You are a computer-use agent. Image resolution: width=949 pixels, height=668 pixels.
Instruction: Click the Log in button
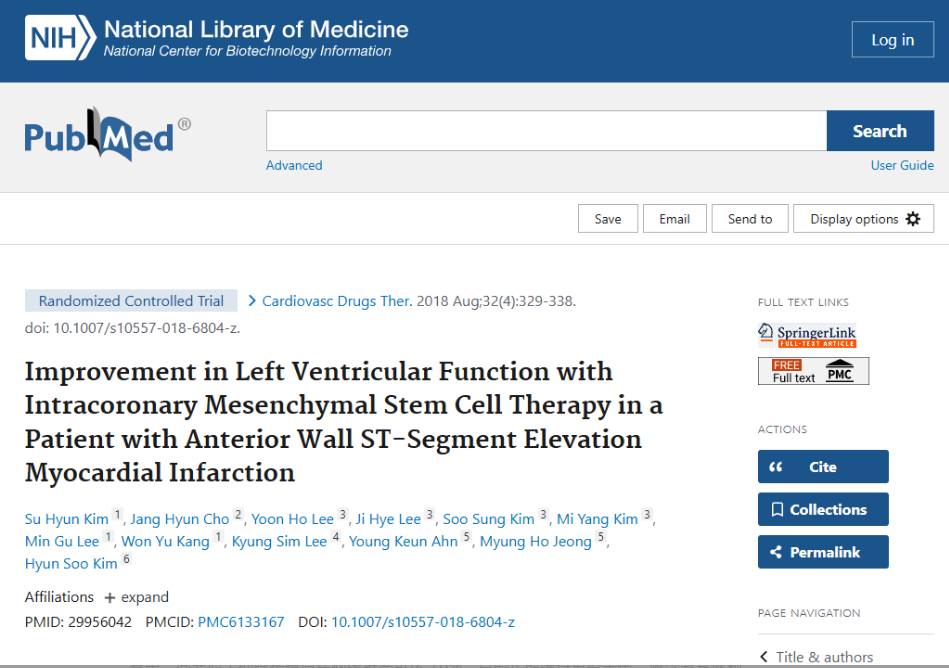click(x=892, y=40)
